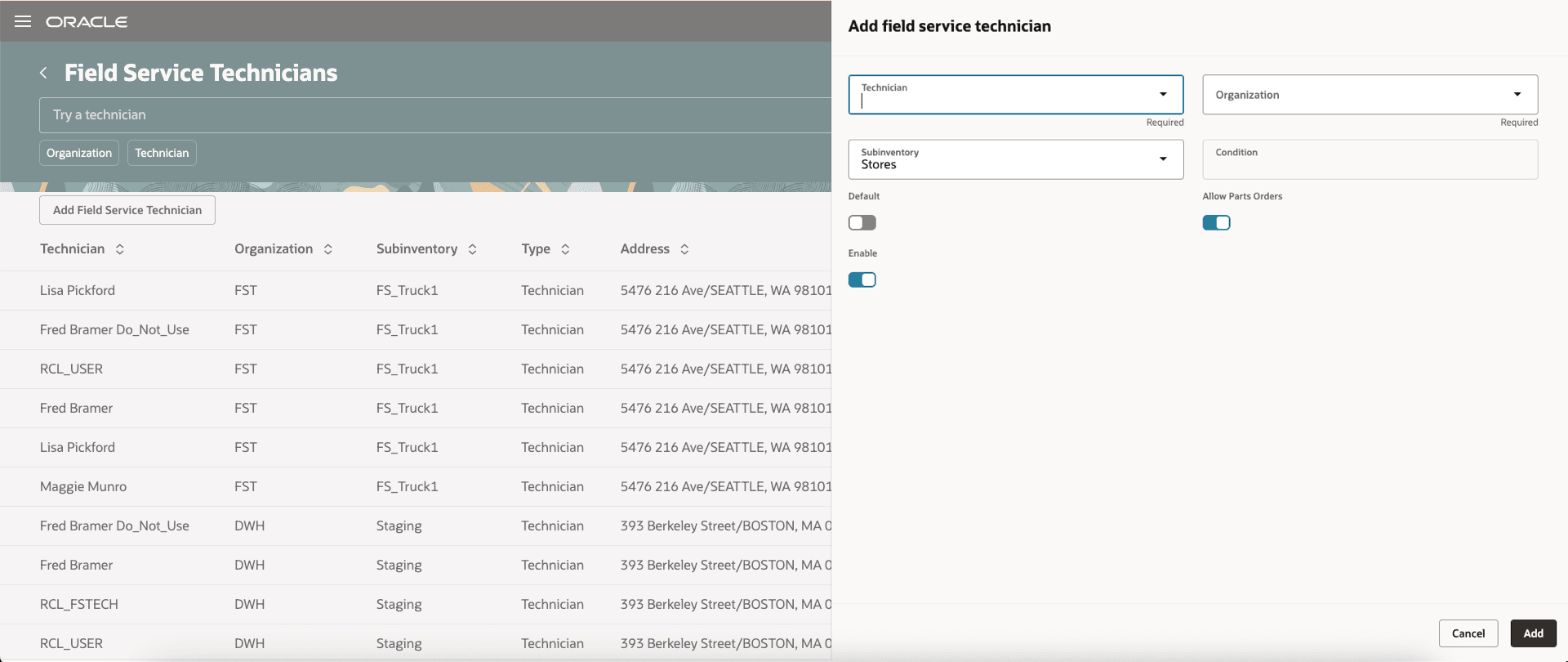Turn off Allow Parts Orders toggle
This screenshot has height=662, width=1568.
pos(1216,222)
